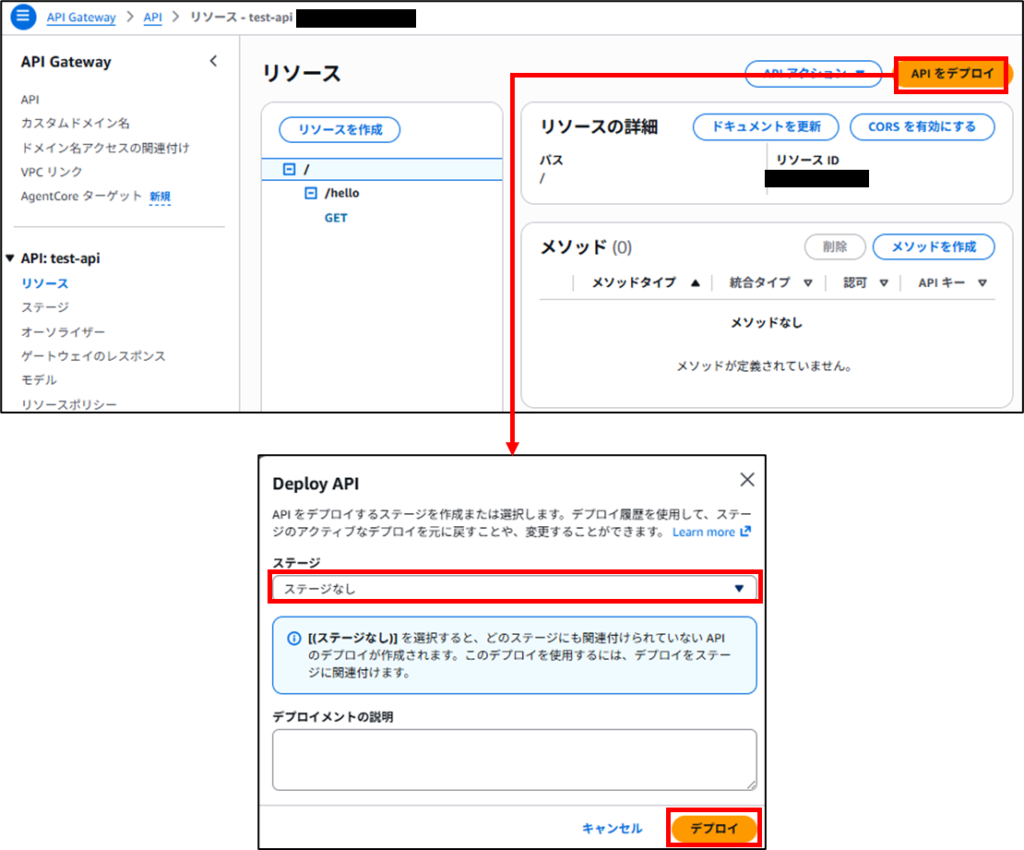Select the GET method under /hello
The image size is (1024, 850).
[x=336, y=217]
